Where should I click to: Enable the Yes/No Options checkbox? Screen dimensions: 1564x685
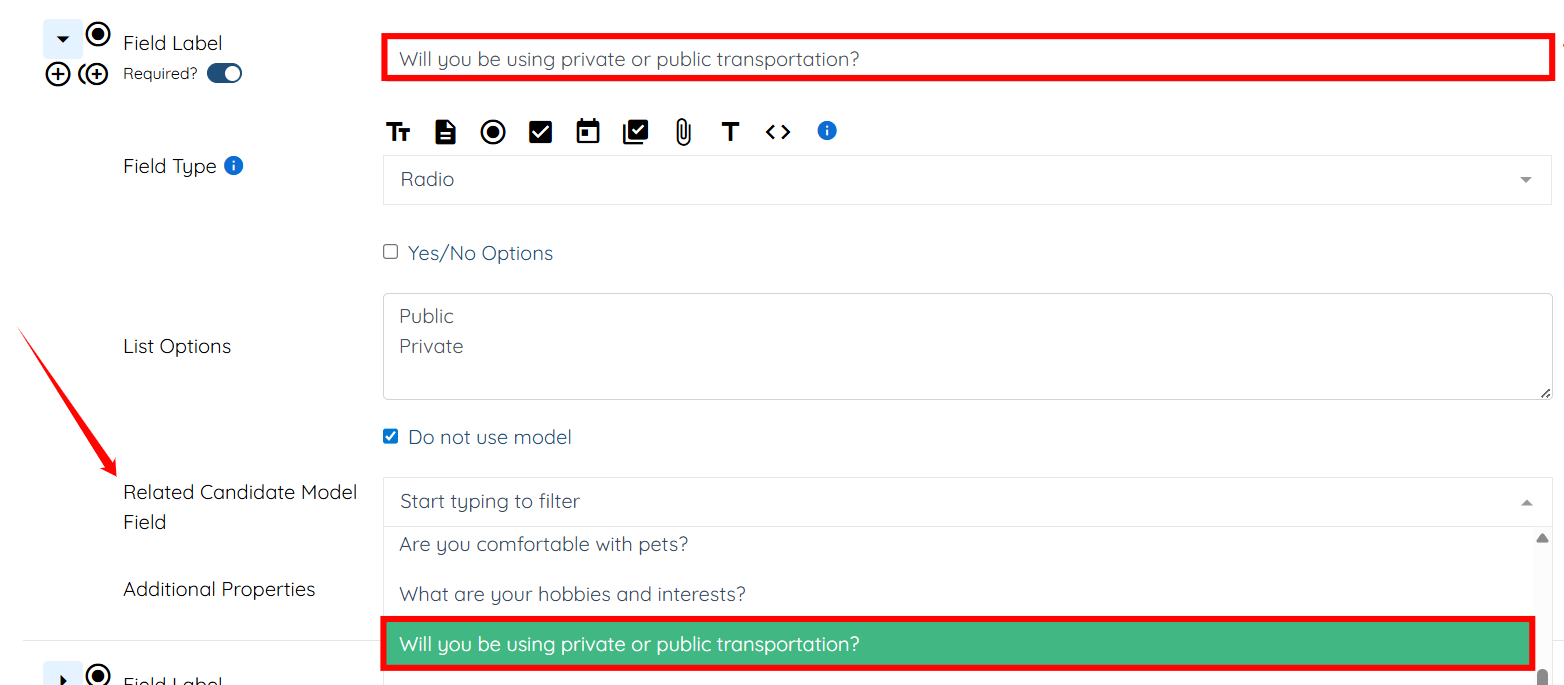click(x=391, y=252)
